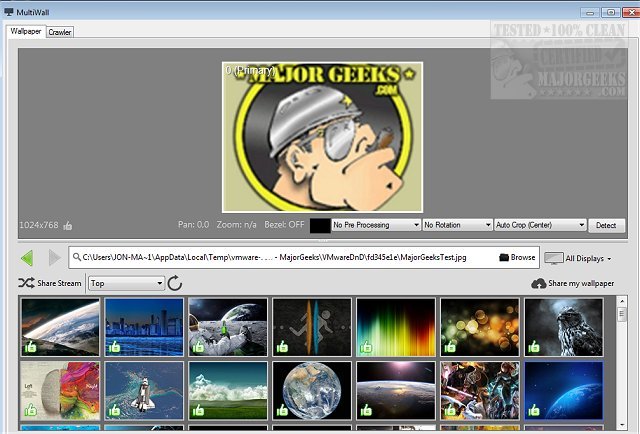Like the space shuttle wallpaper
Viewport: 640px width, 434px height.
(x=114, y=410)
